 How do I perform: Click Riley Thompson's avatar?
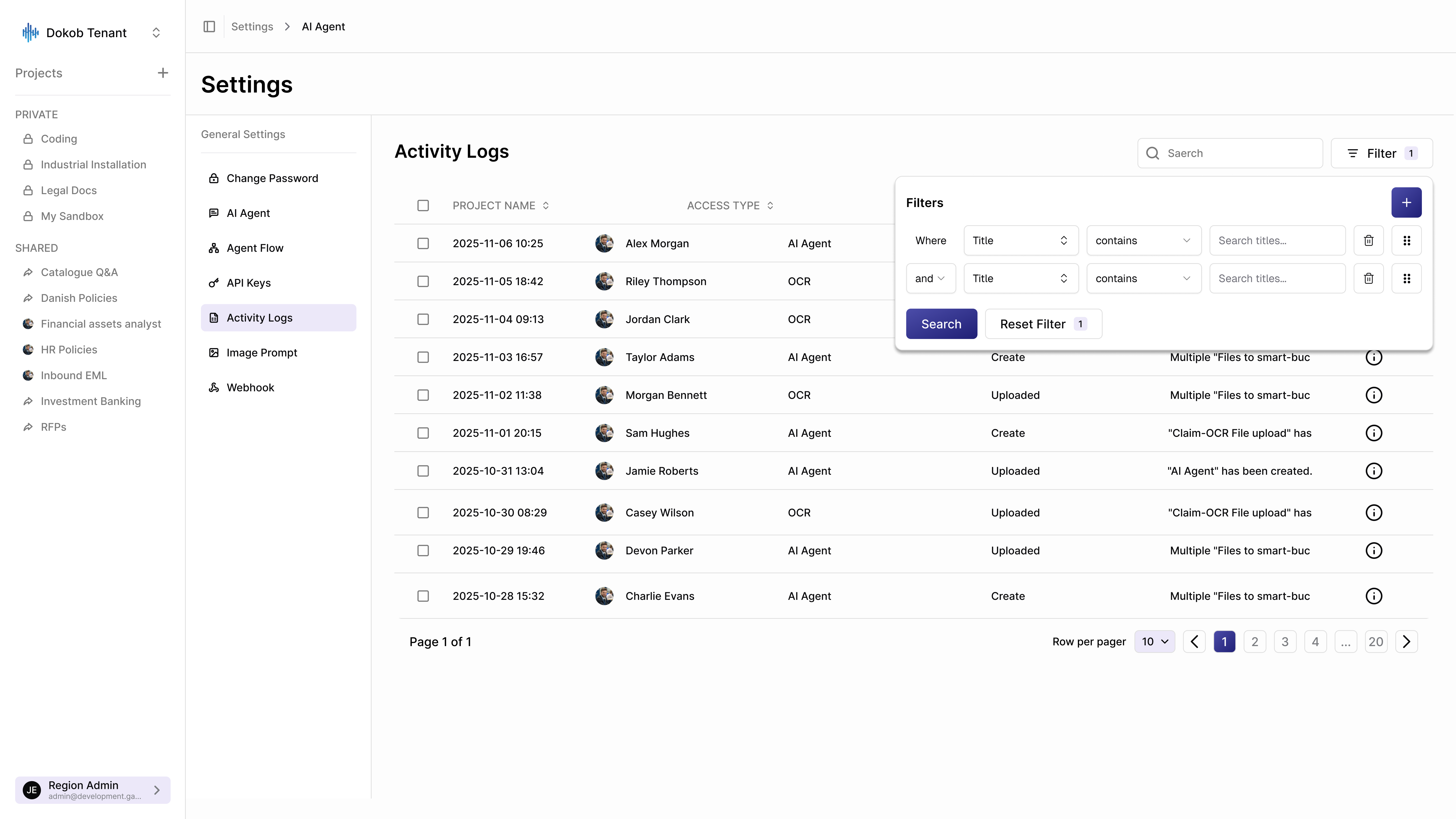click(604, 282)
